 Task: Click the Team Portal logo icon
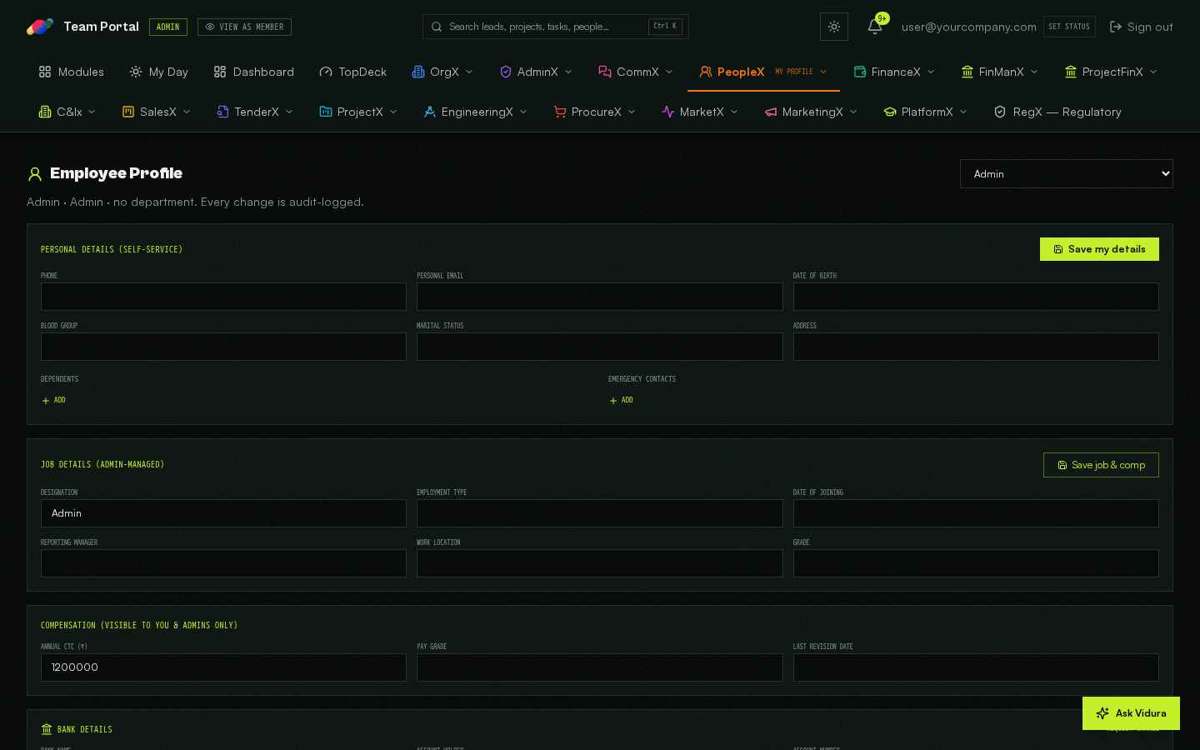(x=40, y=27)
